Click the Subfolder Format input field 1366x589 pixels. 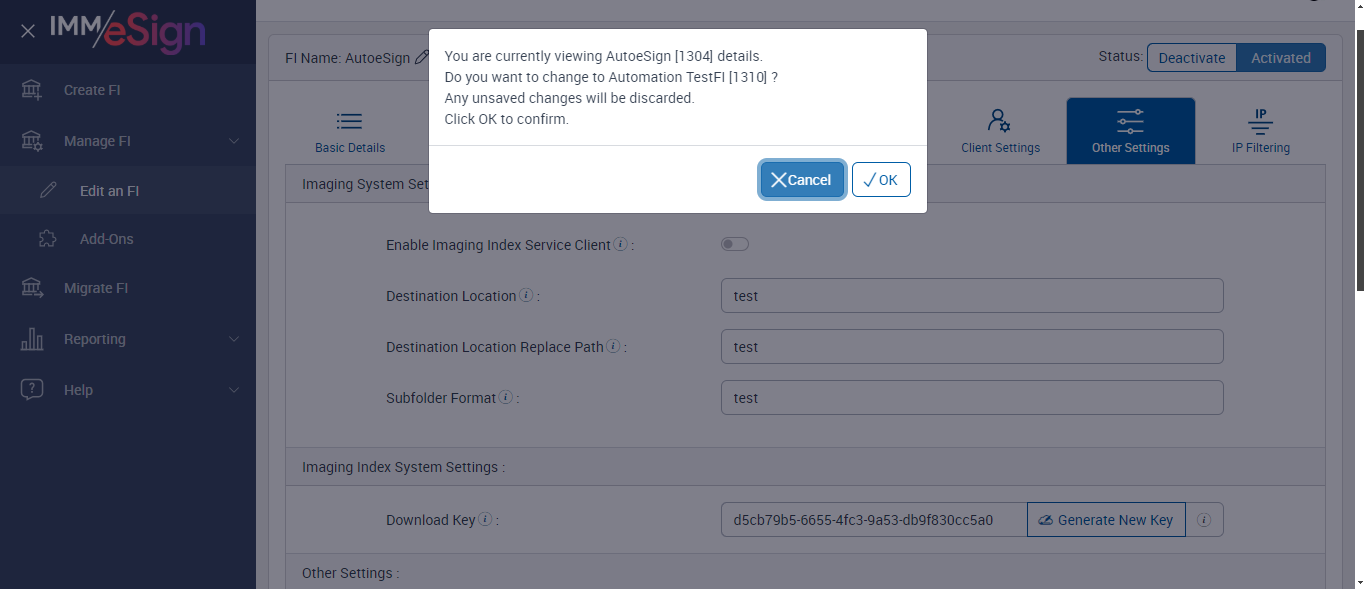pos(971,398)
